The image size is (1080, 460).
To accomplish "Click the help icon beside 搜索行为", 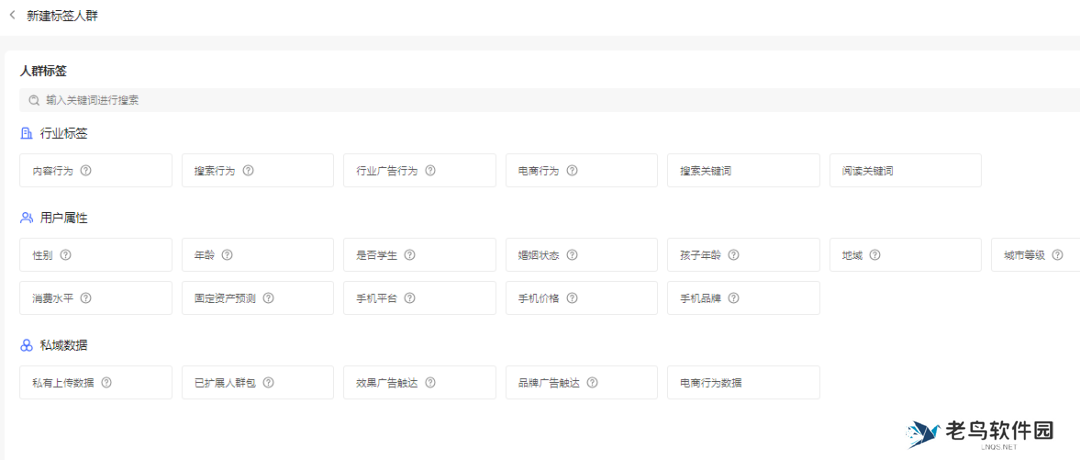I will pos(248,171).
